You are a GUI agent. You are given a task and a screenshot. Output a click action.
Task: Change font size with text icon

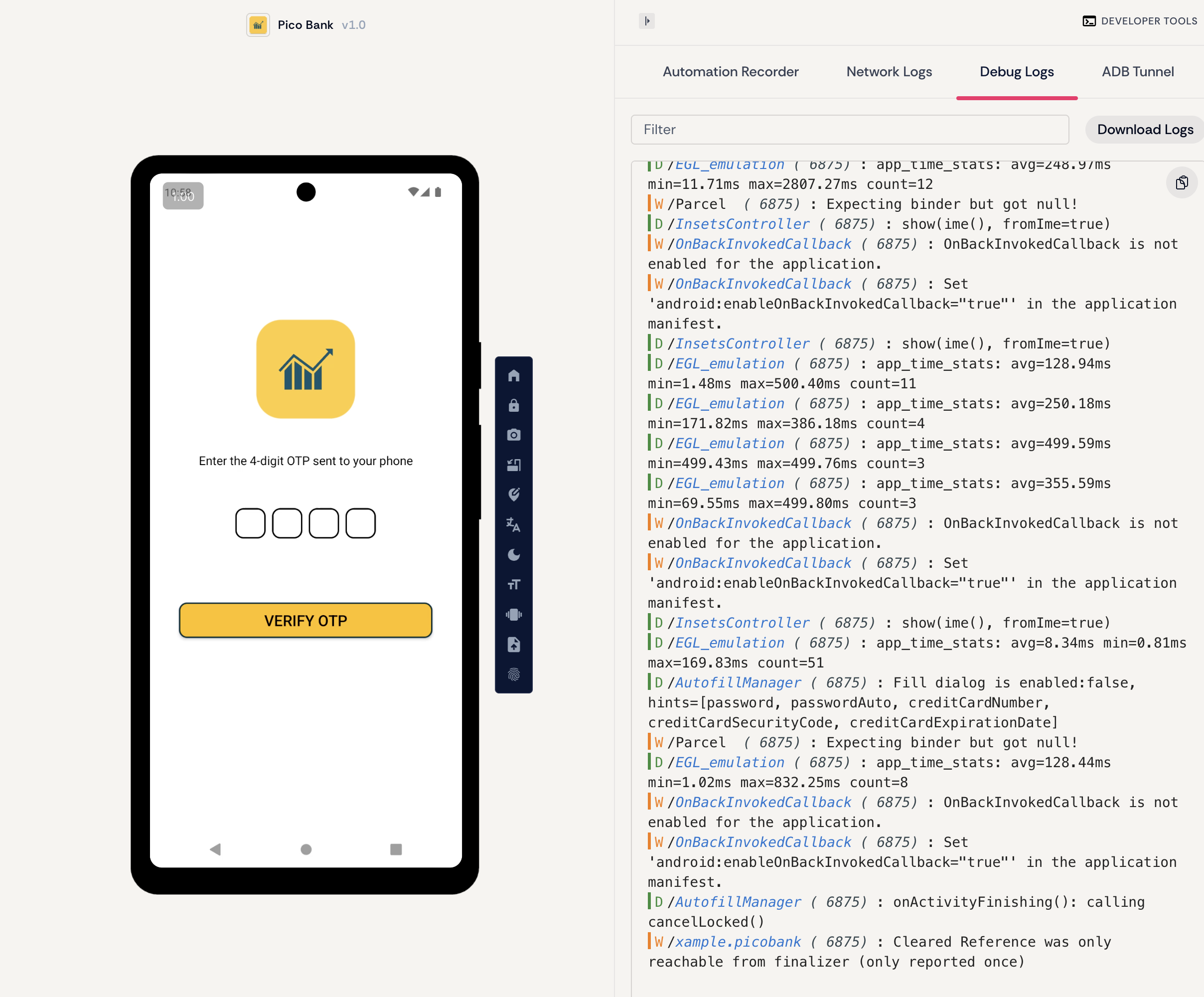click(514, 585)
